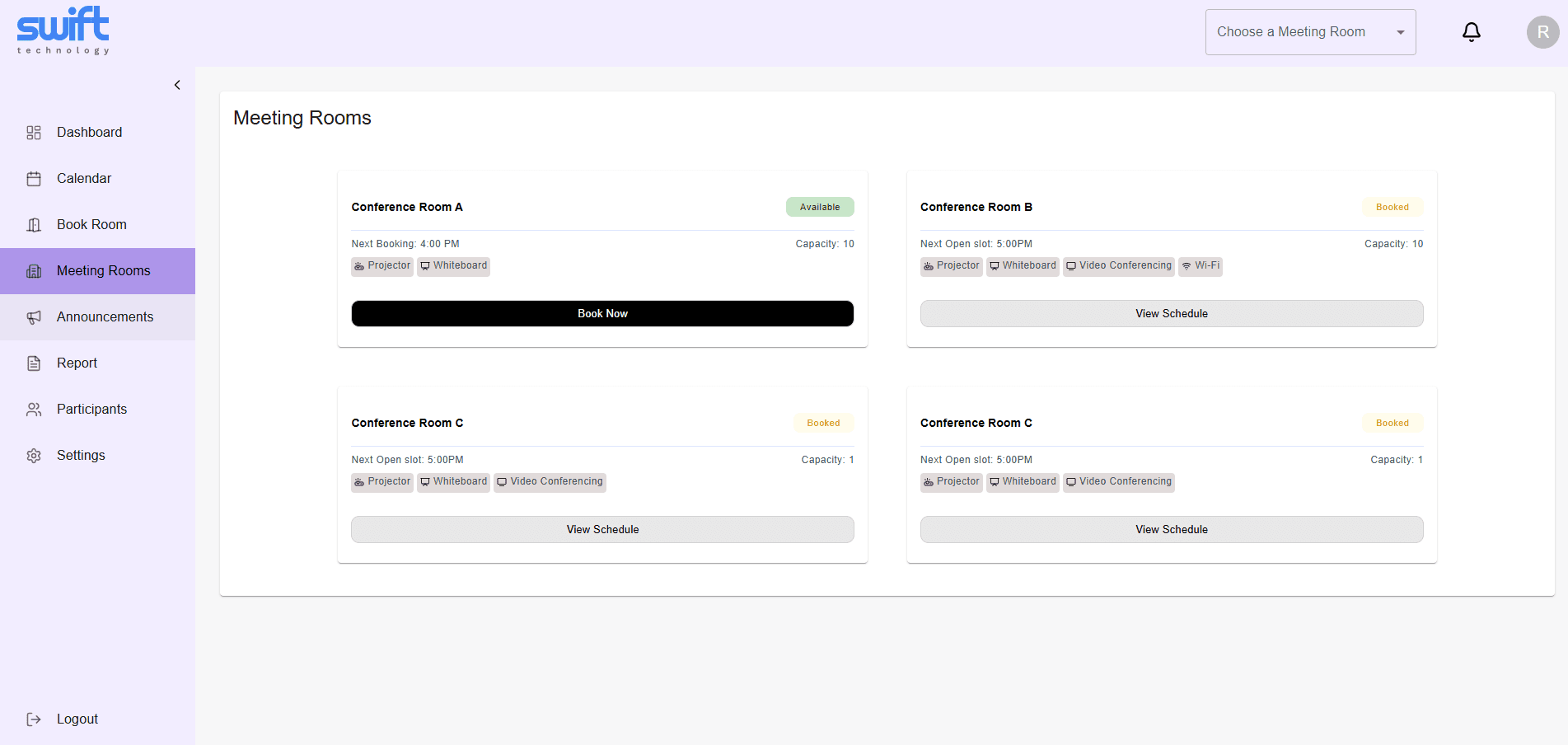Image resolution: width=1568 pixels, height=745 pixels.
Task: Click the Book Room door icon
Action: point(34,225)
